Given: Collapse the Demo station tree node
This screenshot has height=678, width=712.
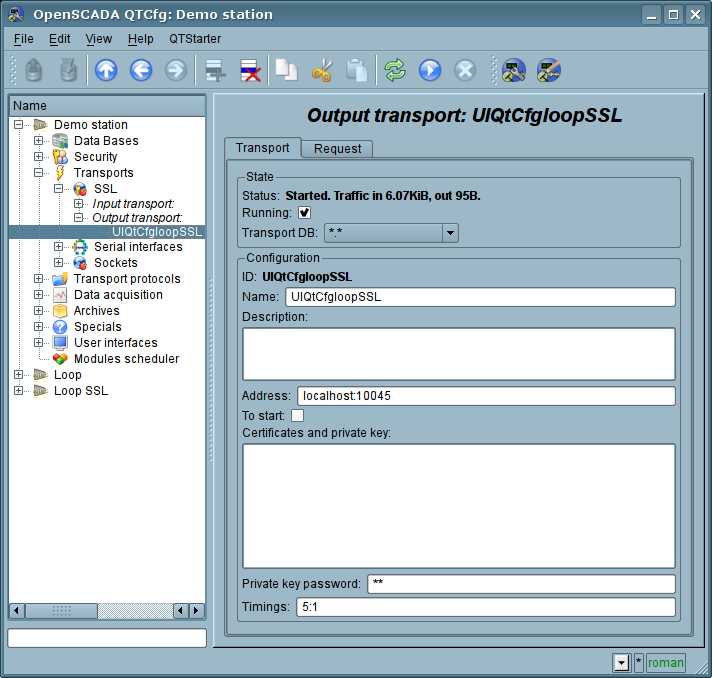Looking at the screenshot, I should tap(18, 124).
